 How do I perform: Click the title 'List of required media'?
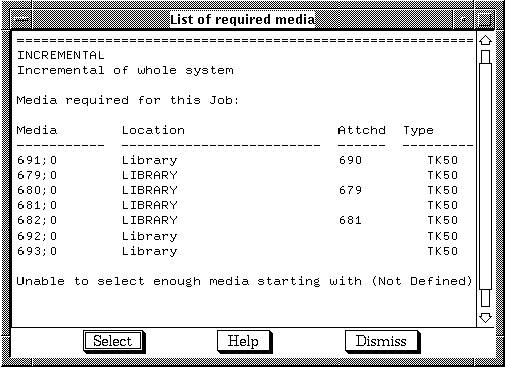pos(242,19)
